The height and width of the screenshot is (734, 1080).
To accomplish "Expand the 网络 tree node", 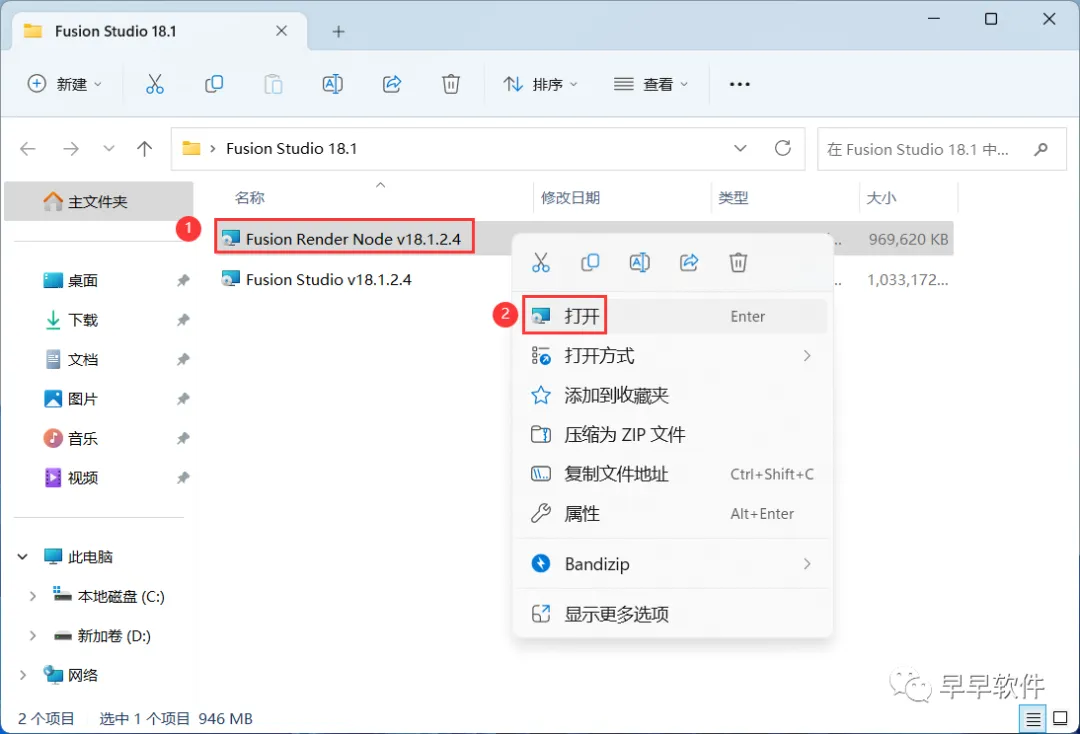I will [x=23, y=675].
